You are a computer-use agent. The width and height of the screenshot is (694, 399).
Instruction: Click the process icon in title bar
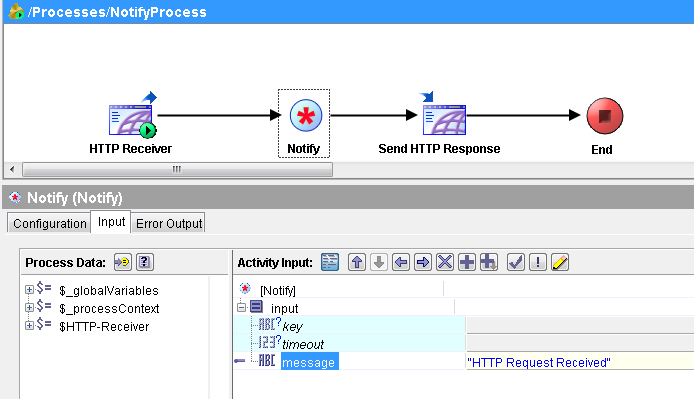click(x=16, y=12)
